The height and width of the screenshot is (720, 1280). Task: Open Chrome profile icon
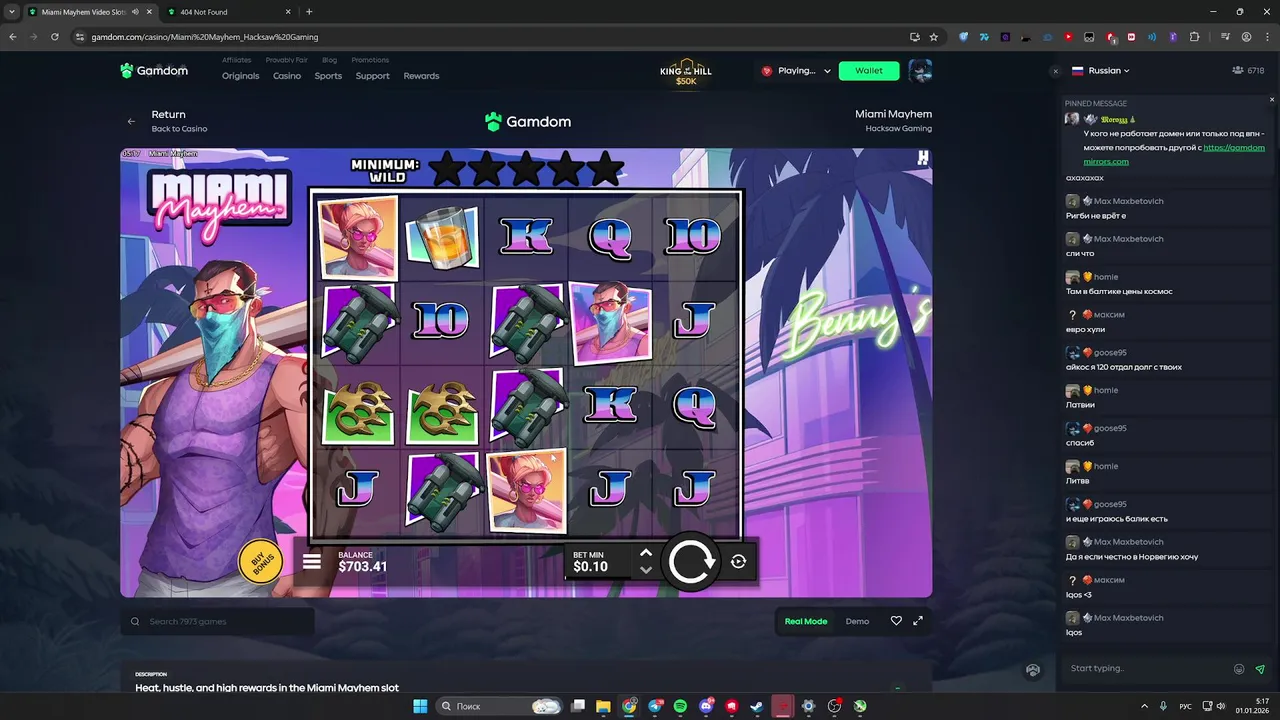(x=1246, y=37)
